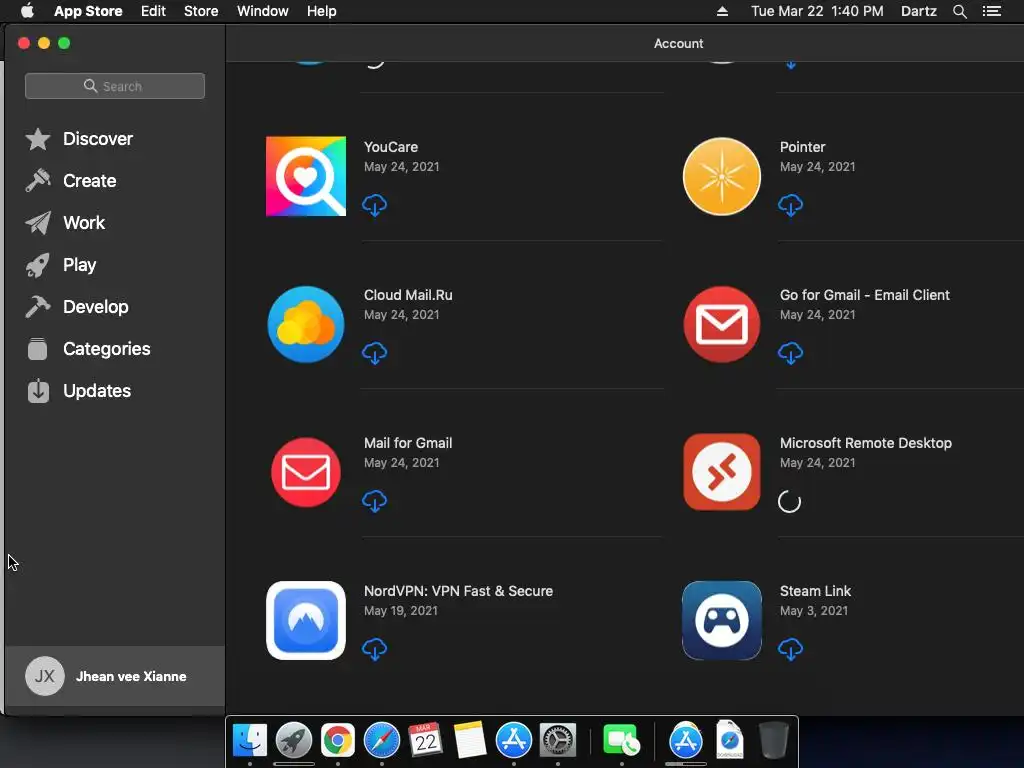Viewport: 1024px width, 768px height.
Task: Open the Store menu
Action: 201,11
